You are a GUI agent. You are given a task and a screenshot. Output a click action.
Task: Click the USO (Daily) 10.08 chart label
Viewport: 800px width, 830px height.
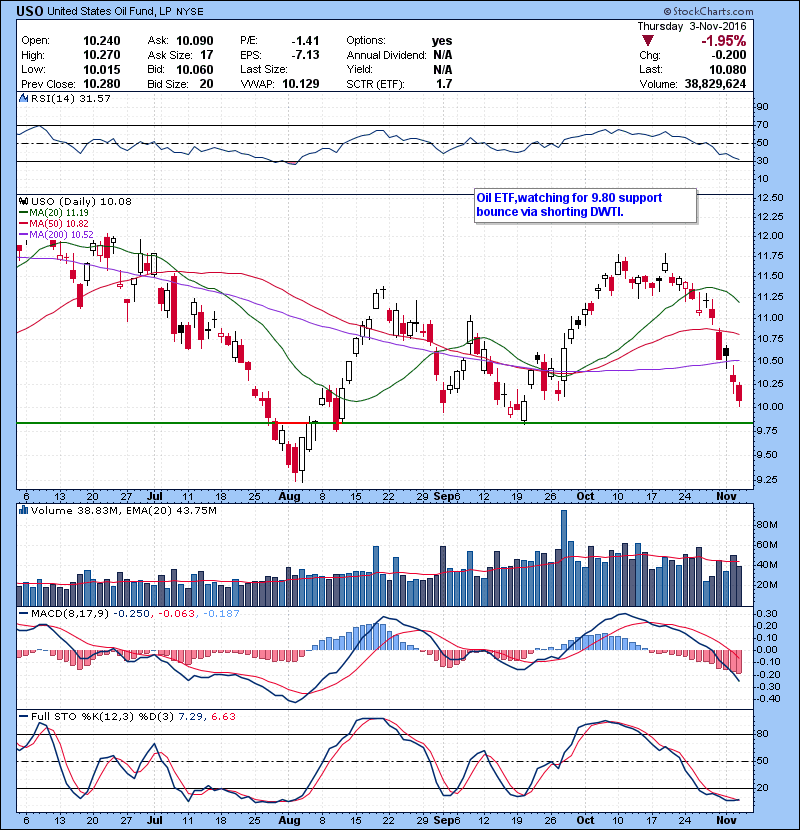click(x=81, y=201)
